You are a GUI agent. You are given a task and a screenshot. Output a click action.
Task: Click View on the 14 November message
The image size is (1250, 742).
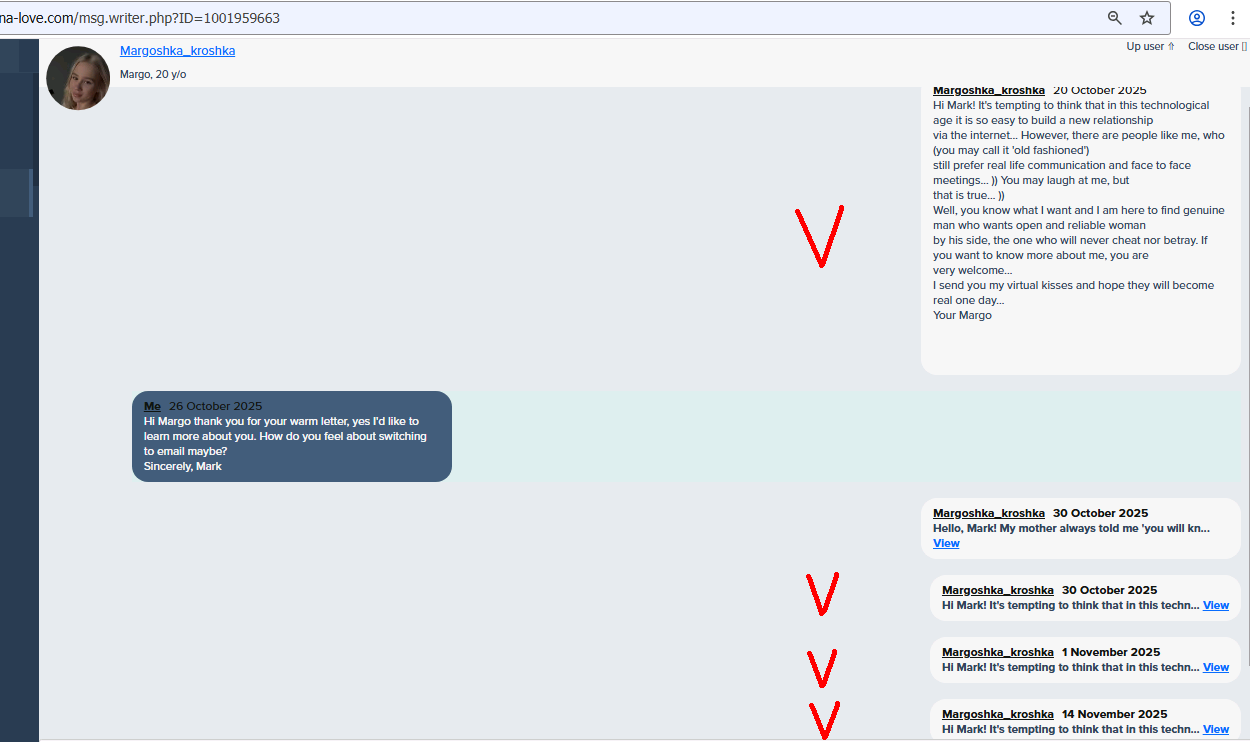(1216, 729)
